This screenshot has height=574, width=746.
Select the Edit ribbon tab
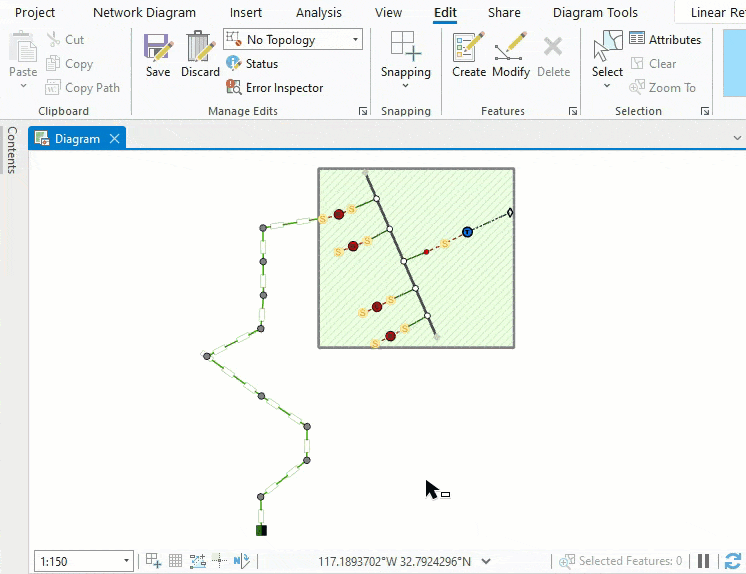445,12
